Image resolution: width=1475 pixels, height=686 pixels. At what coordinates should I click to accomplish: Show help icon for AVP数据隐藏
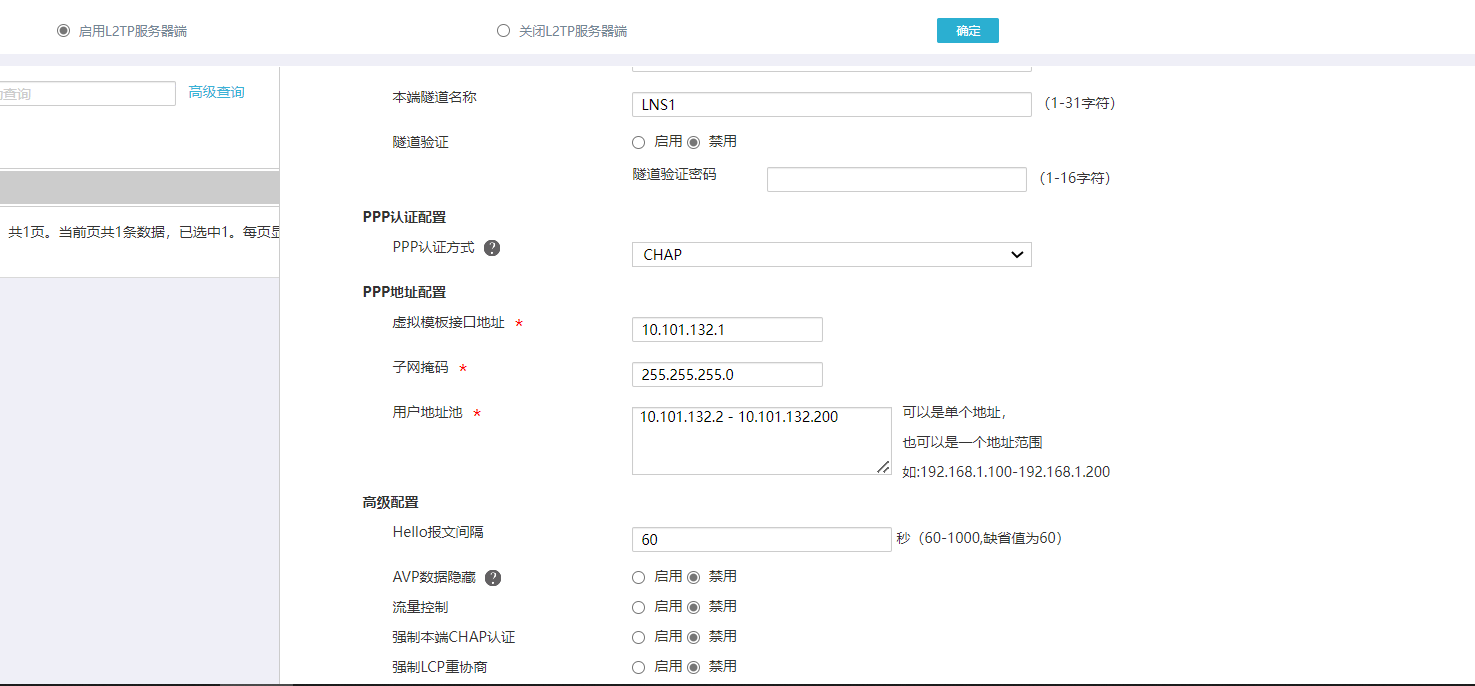click(x=492, y=578)
